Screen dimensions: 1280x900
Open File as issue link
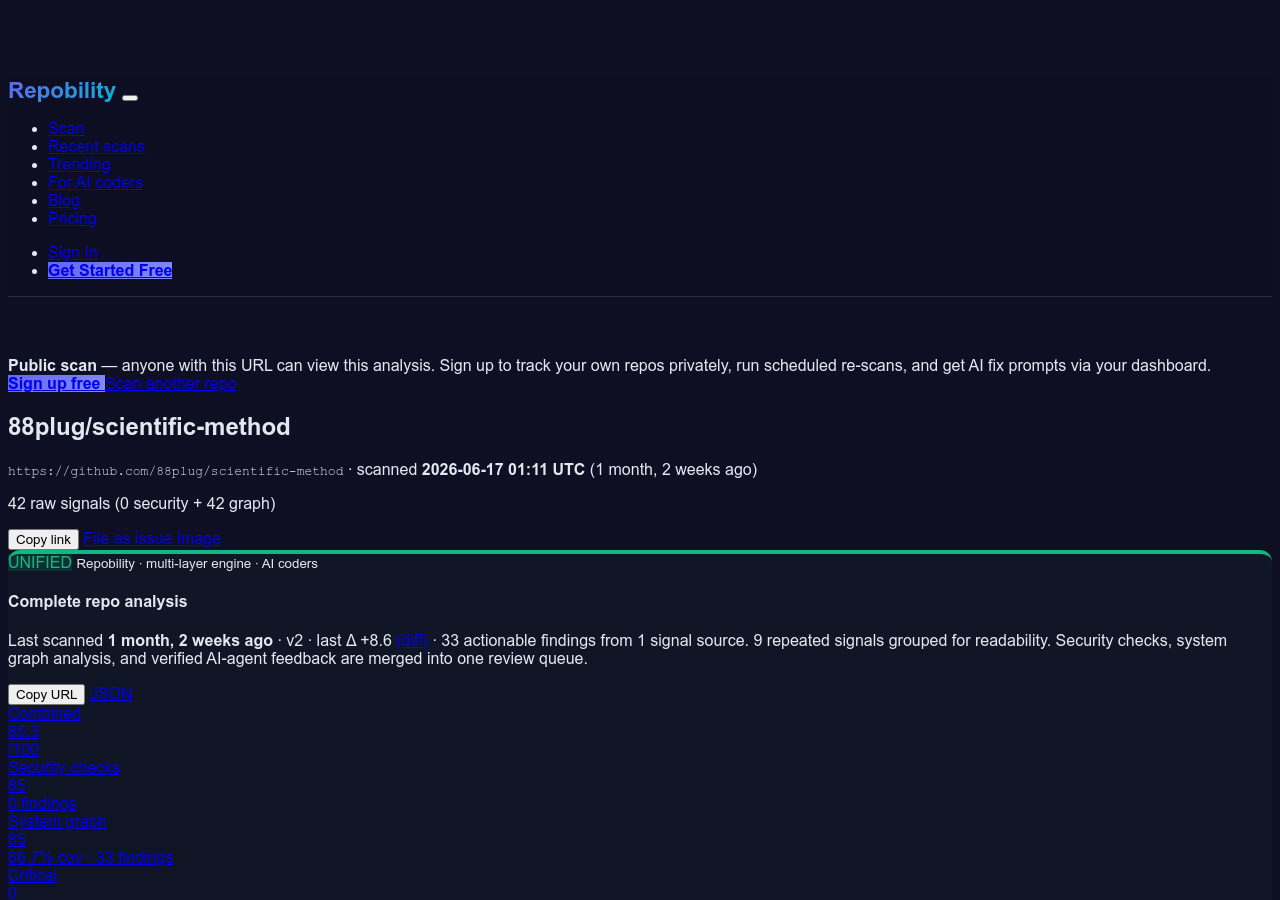coord(128,538)
